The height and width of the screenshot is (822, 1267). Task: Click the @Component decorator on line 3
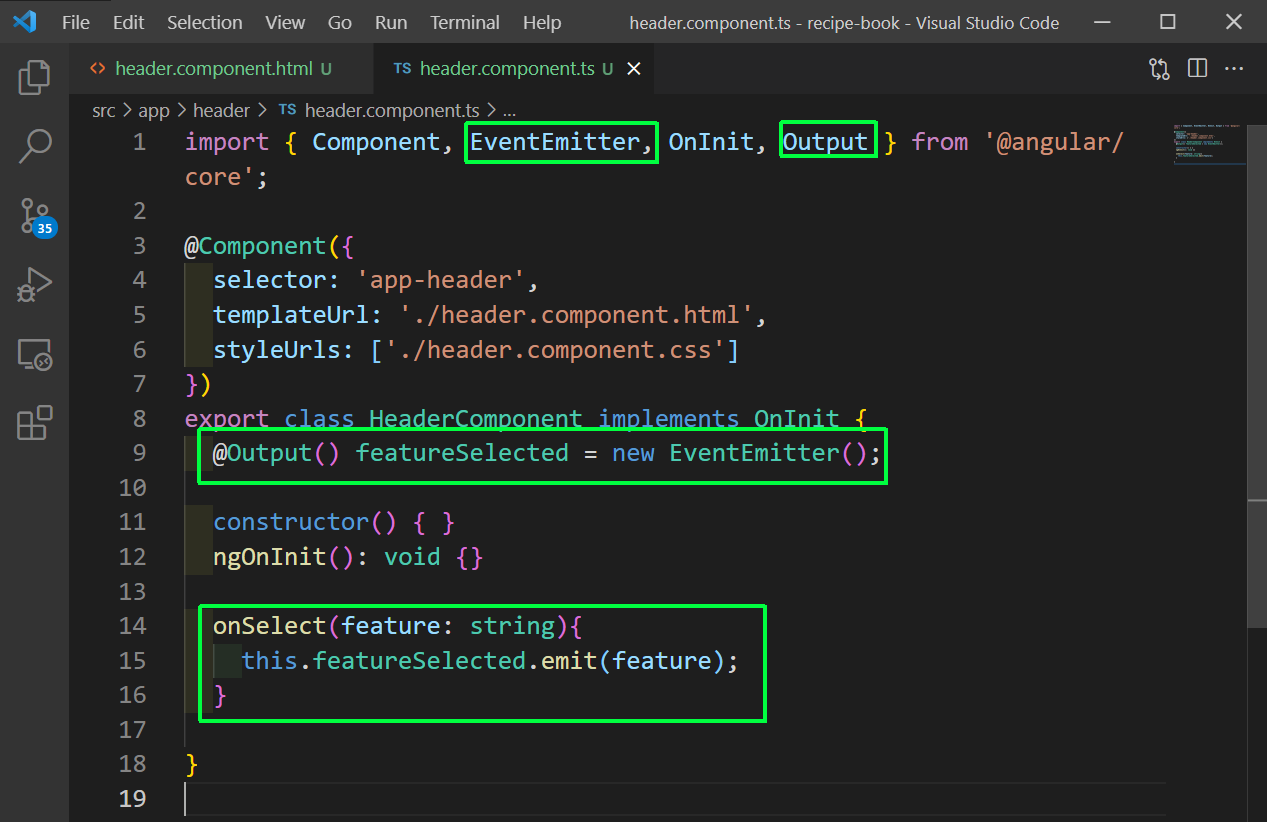coord(255,246)
